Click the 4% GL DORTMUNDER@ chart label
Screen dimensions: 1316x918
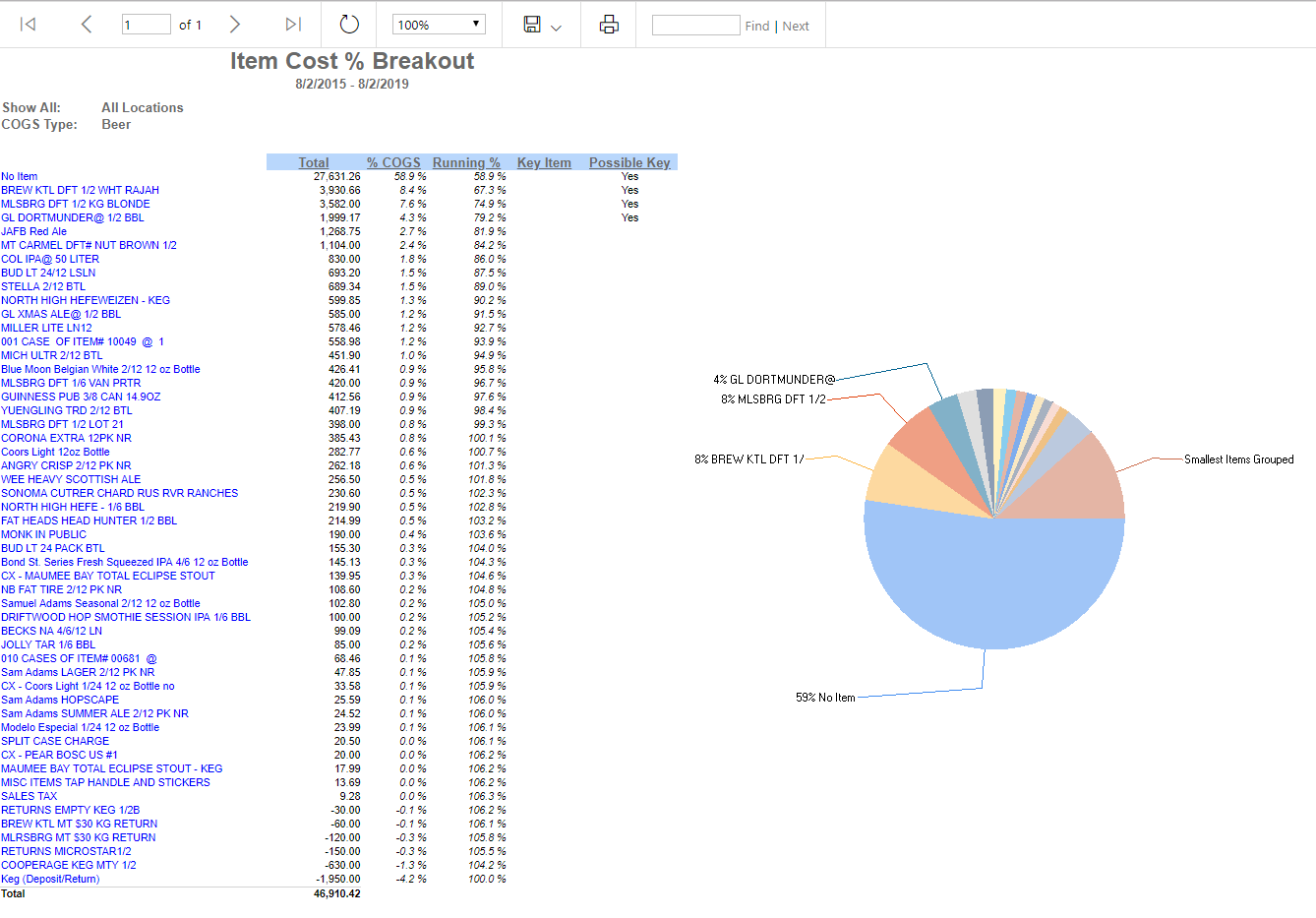click(x=774, y=380)
